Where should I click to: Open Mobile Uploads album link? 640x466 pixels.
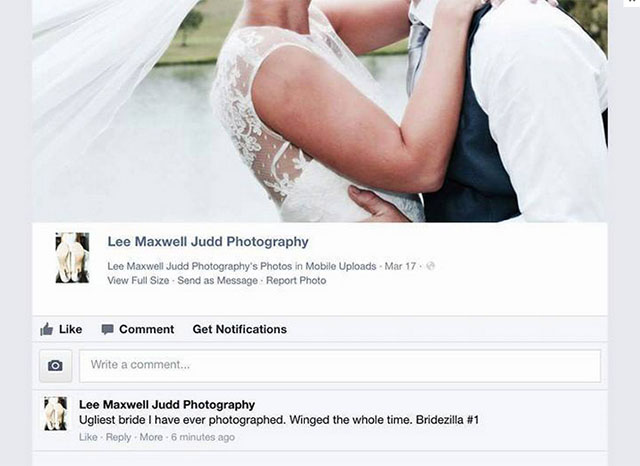coord(341,266)
